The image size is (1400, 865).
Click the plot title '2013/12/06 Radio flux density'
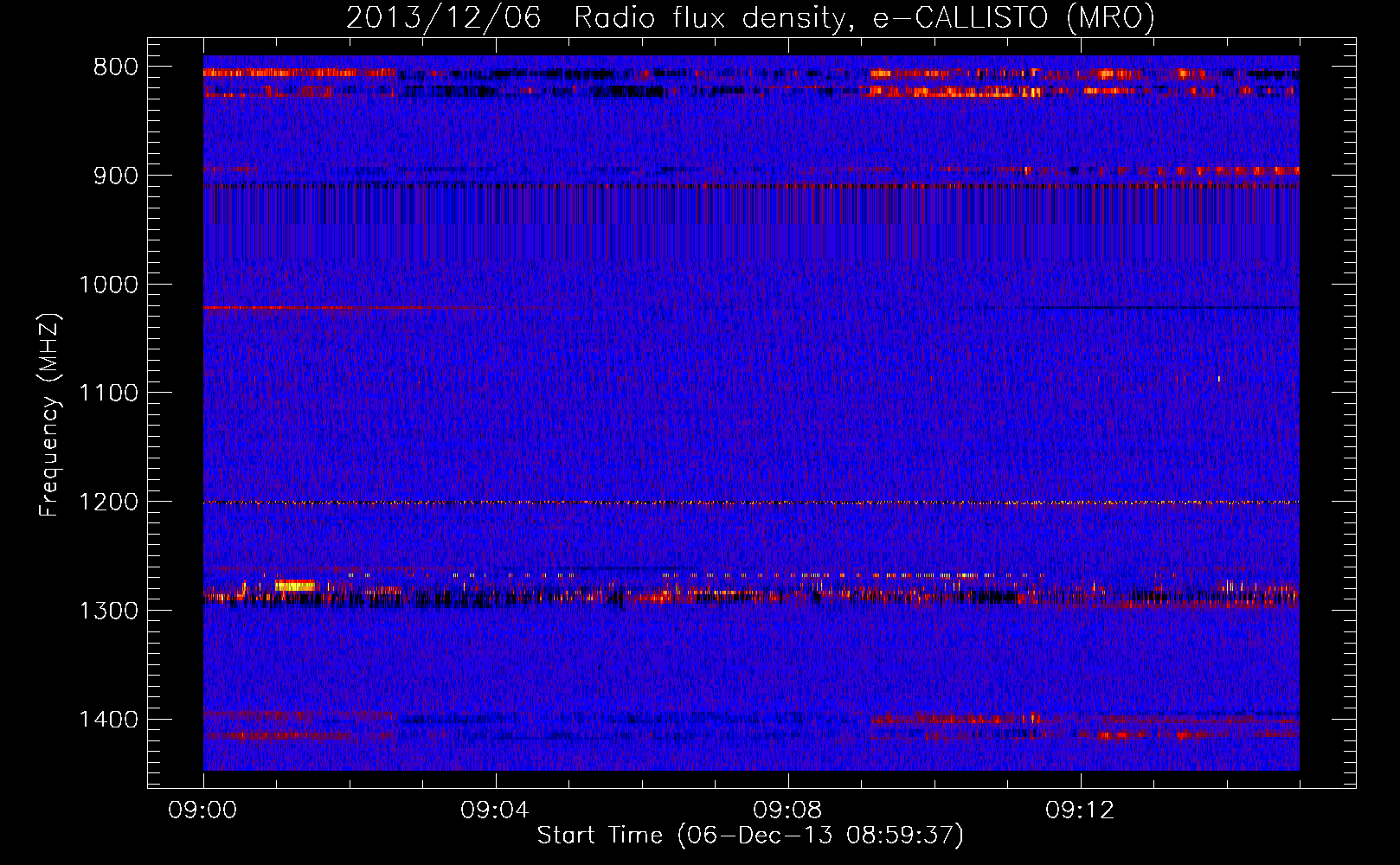point(750,17)
